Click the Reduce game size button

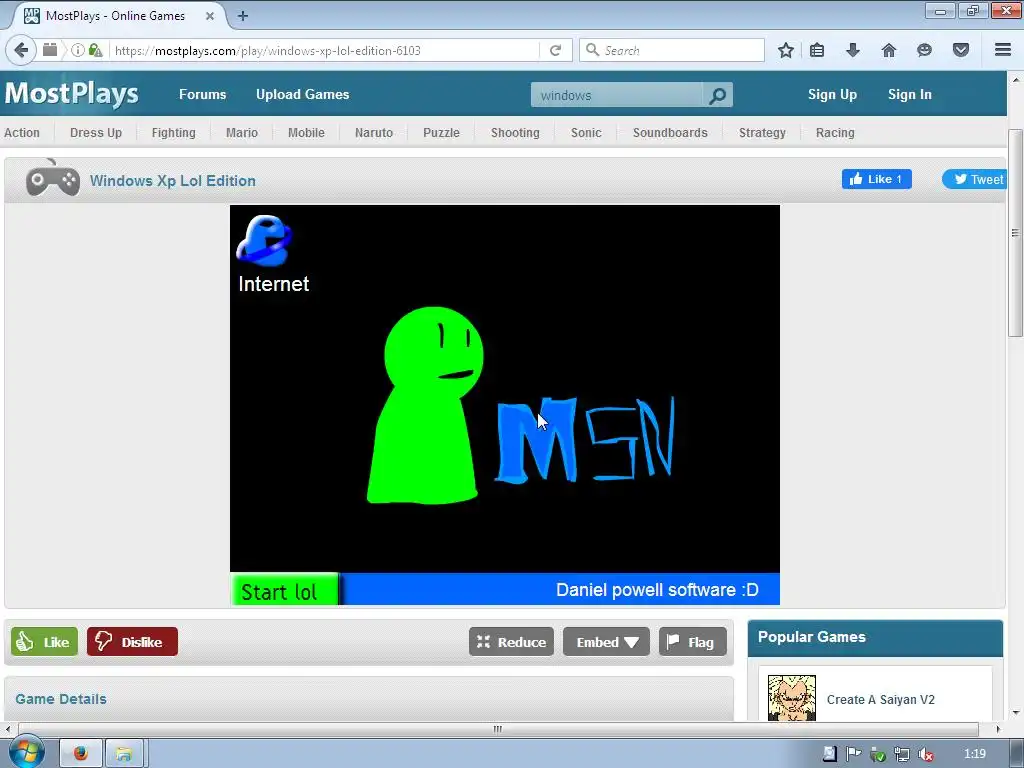(x=511, y=642)
